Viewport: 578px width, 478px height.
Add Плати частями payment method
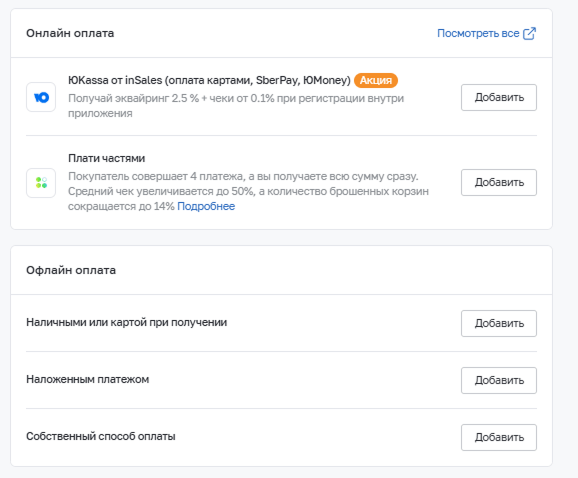[x=499, y=182]
